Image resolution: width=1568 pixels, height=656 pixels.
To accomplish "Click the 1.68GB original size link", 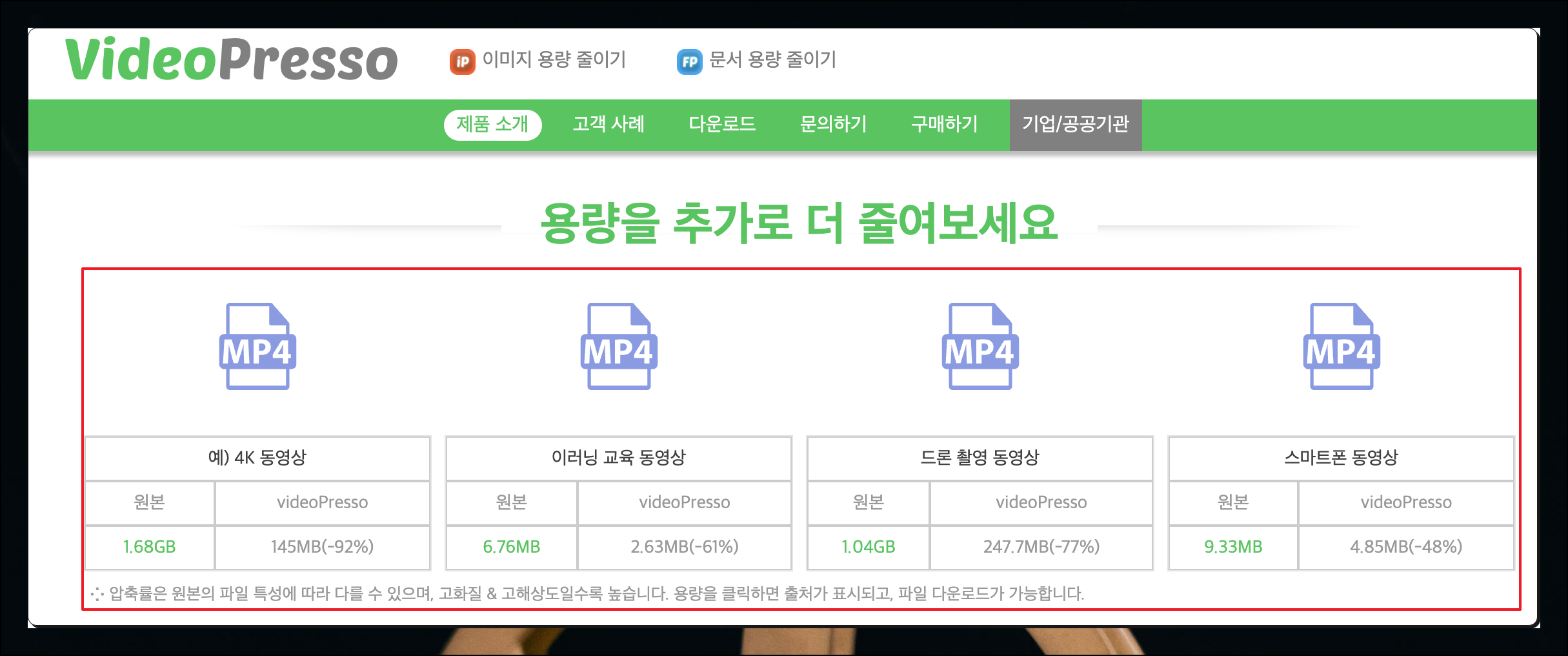I will point(149,547).
